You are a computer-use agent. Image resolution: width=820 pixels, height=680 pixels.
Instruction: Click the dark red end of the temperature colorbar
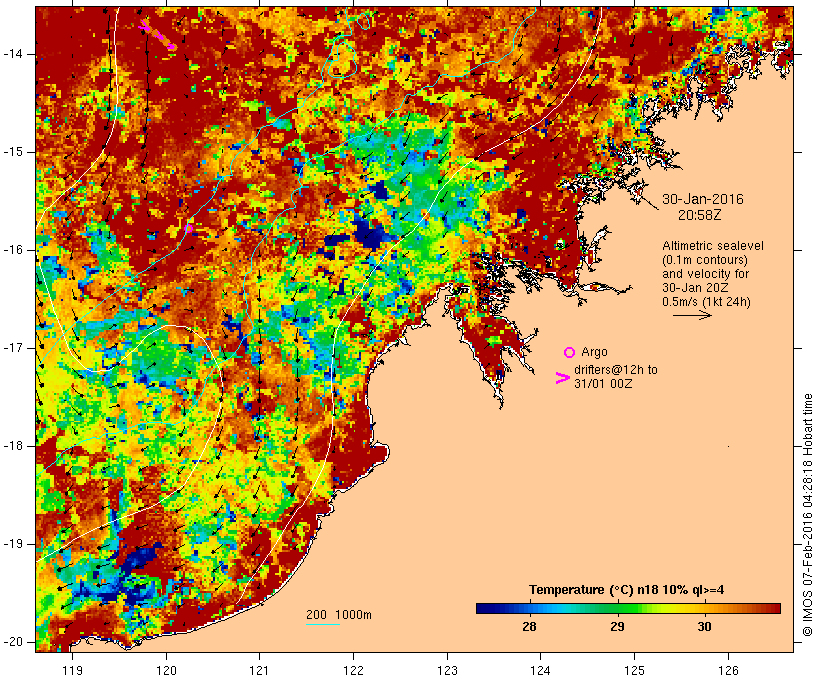point(773,608)
